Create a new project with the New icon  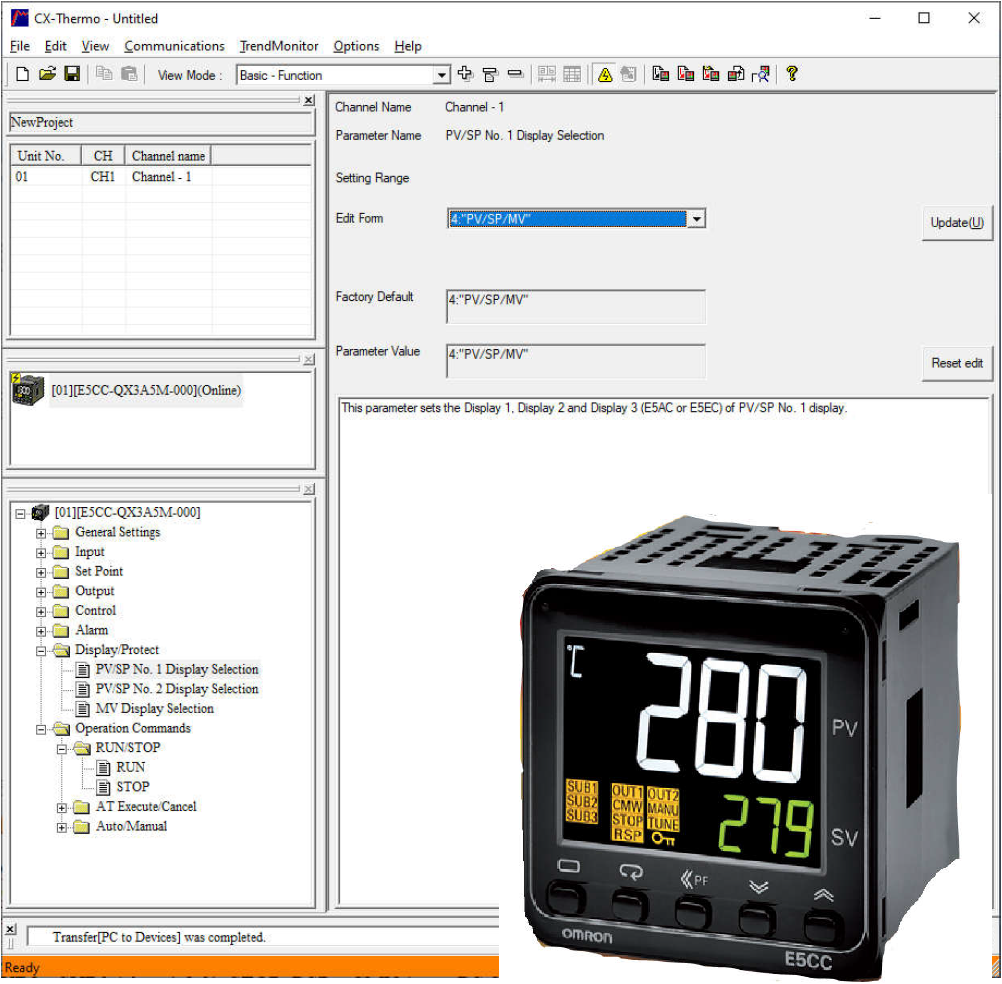tap(22, 74)
